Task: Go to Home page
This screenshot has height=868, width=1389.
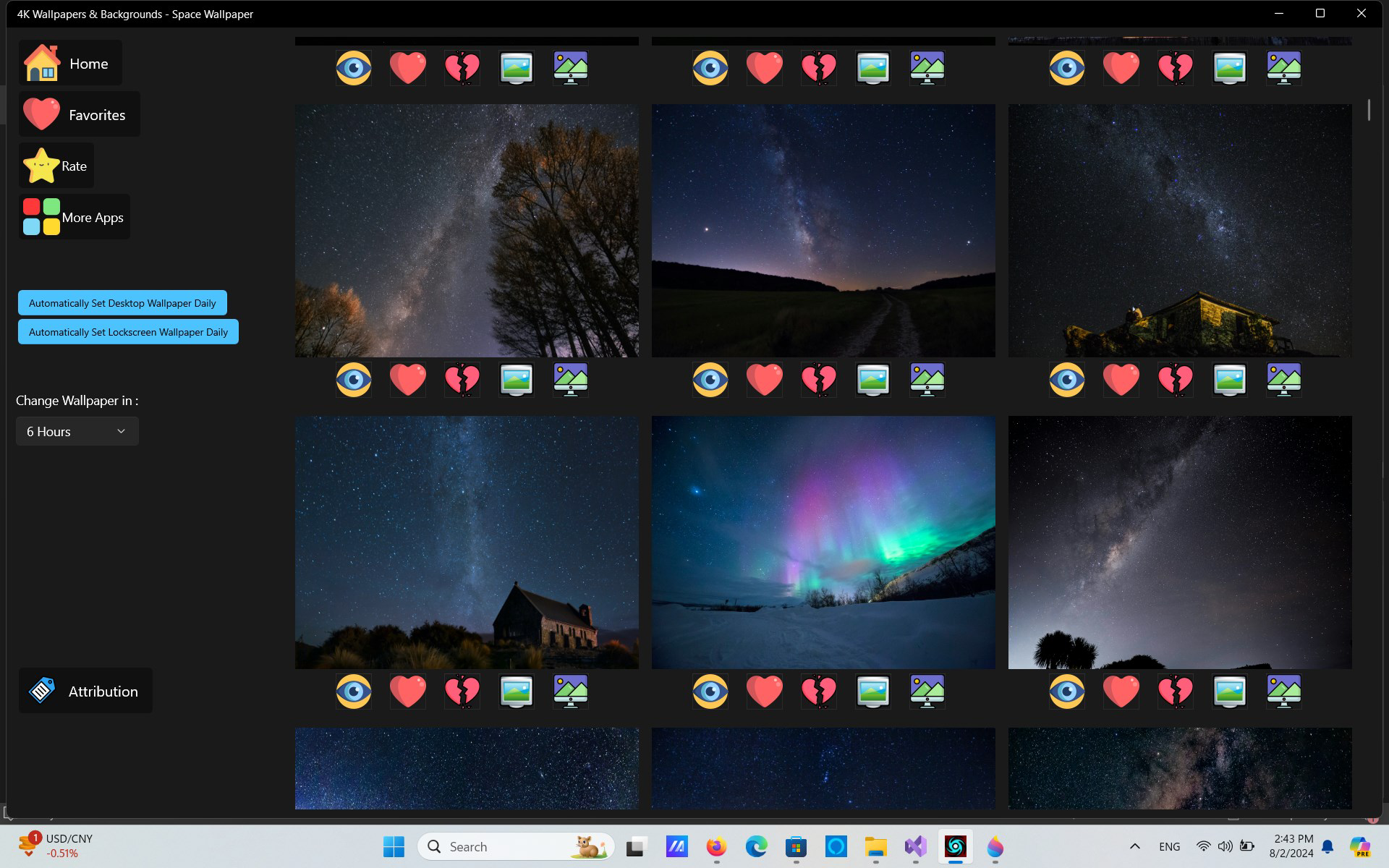Action: pos(70,63)
